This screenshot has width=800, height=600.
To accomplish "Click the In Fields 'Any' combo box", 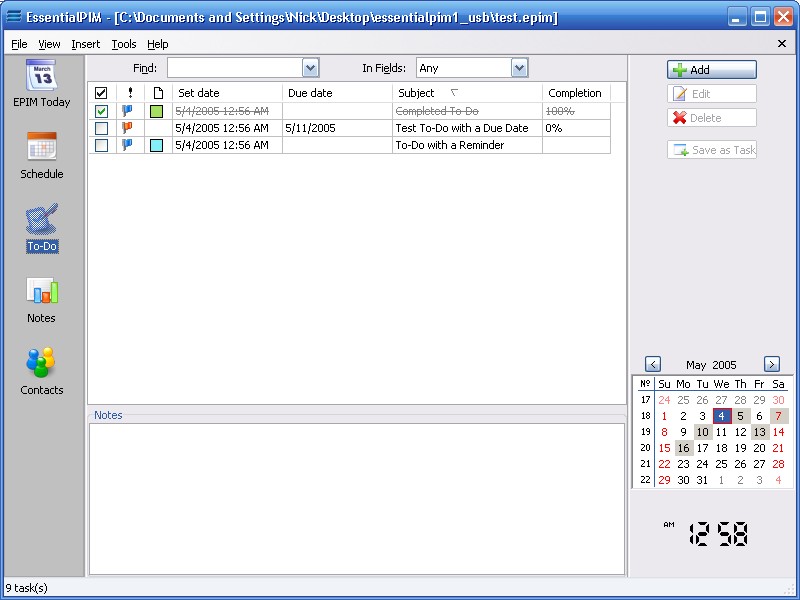I will point(472,68).
